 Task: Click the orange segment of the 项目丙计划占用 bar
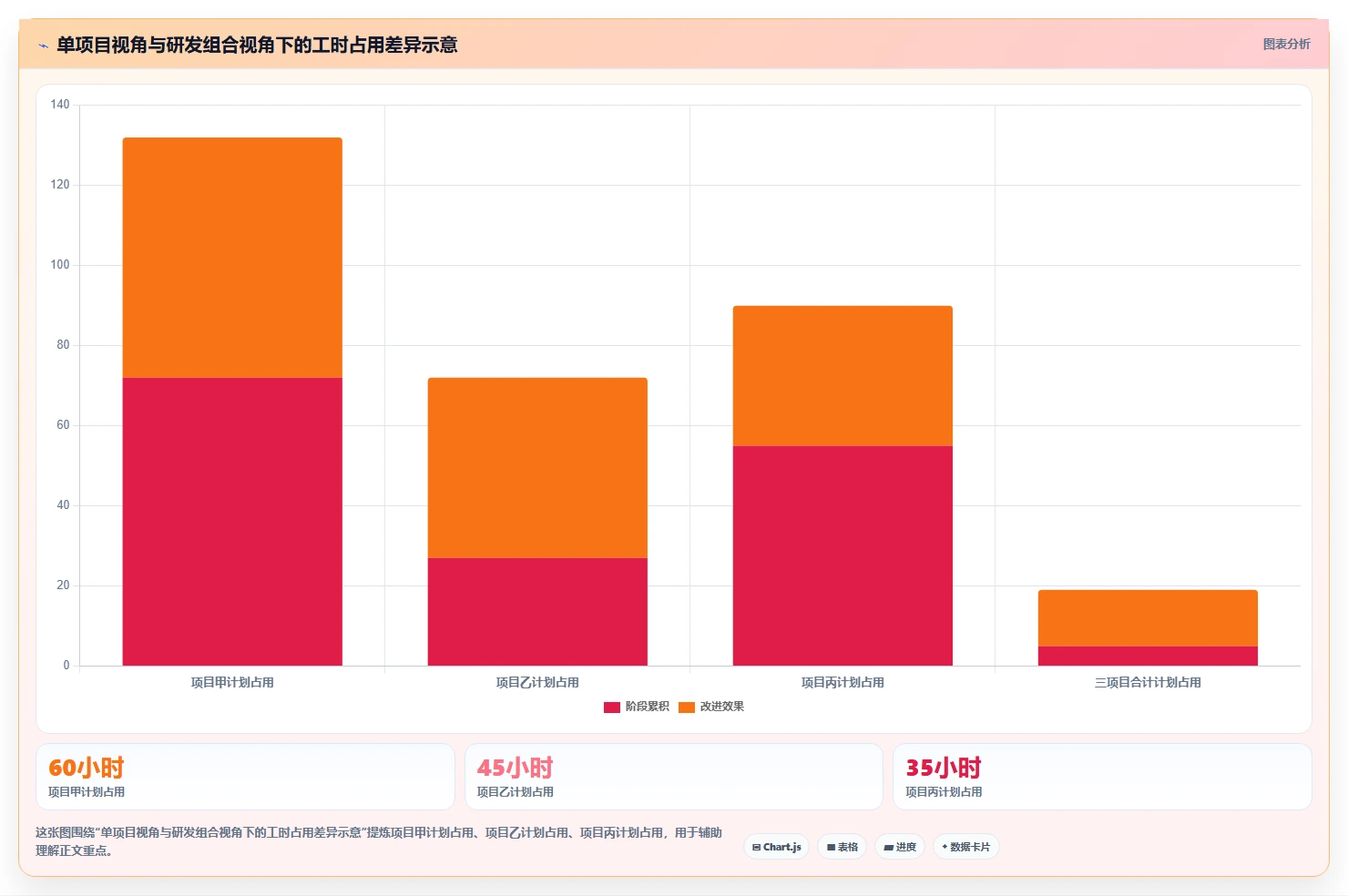point(842,375)
